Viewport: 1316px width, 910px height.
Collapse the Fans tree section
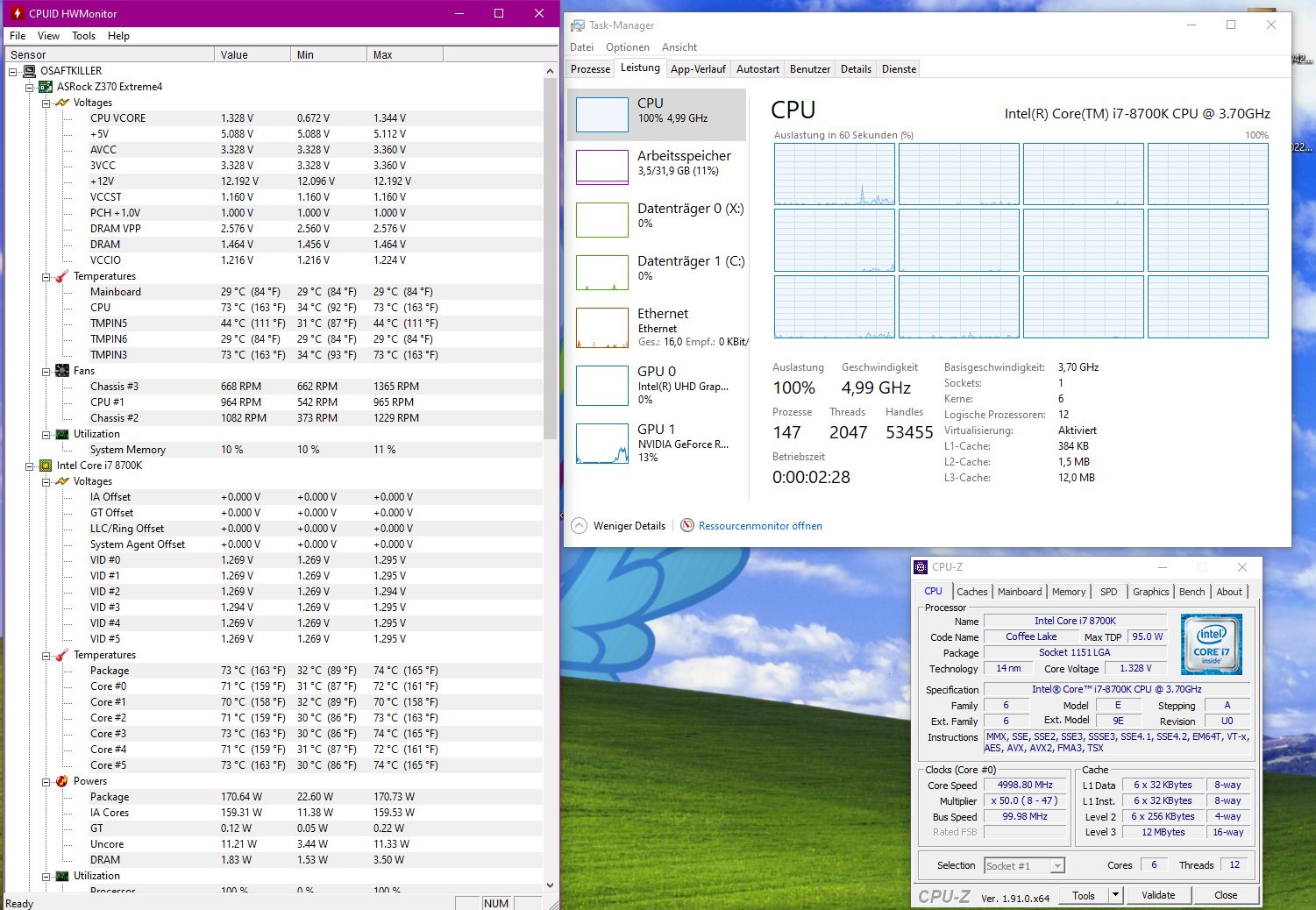pos(46,371)
